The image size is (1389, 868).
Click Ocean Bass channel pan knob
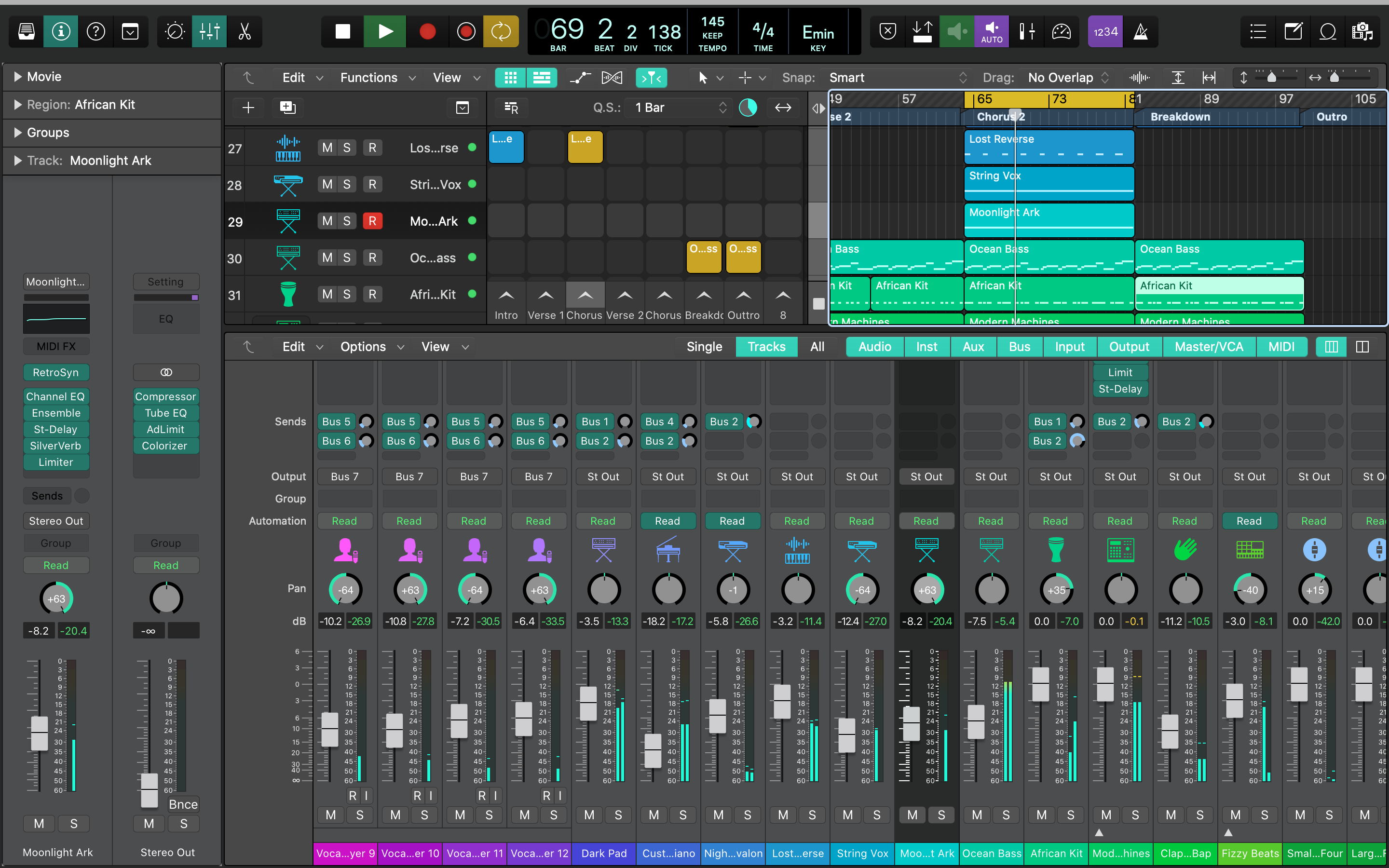[x=991, y=590]
